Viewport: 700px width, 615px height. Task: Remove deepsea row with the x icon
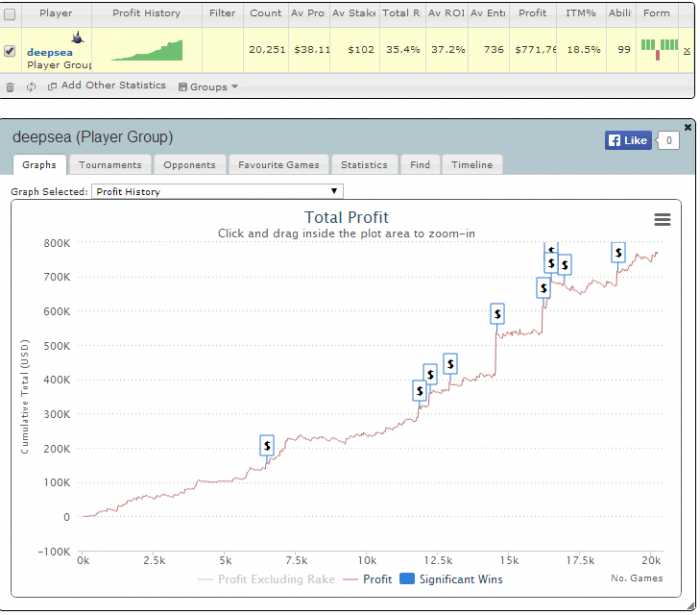[x=687, y=51]
